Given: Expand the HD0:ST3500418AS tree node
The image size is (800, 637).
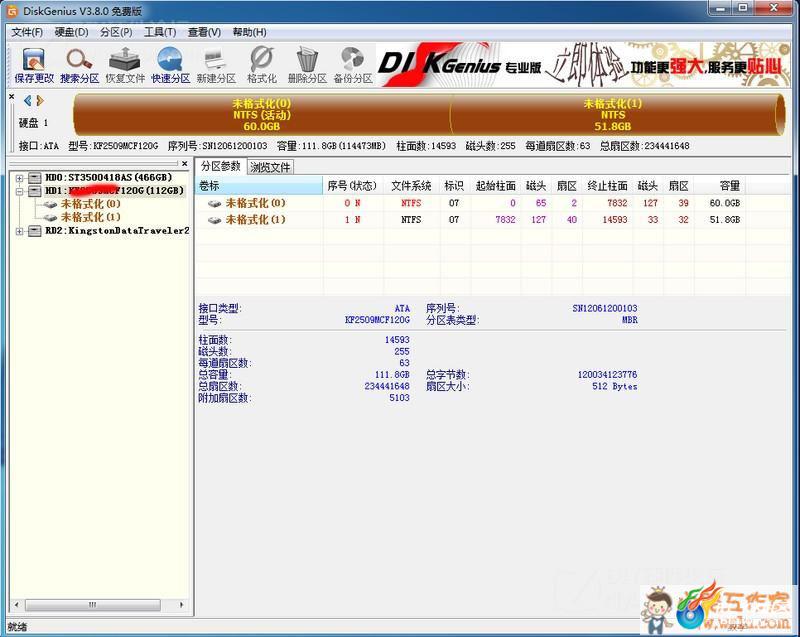Looking at the screenshot, I should [19, 178].
